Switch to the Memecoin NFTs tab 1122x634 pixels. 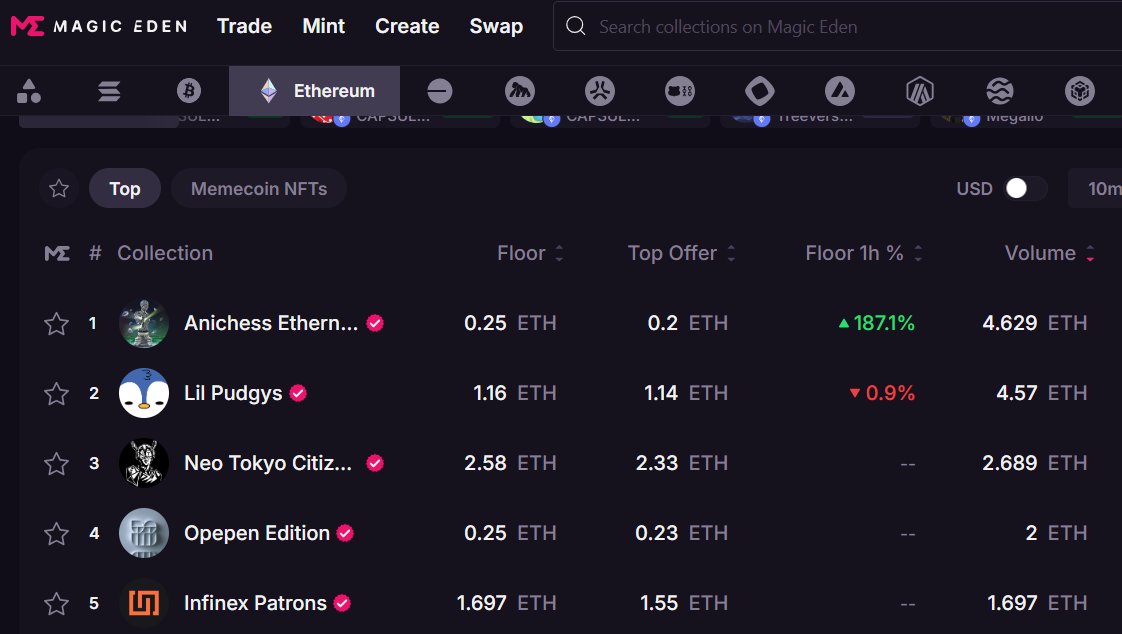pos(259,188)
